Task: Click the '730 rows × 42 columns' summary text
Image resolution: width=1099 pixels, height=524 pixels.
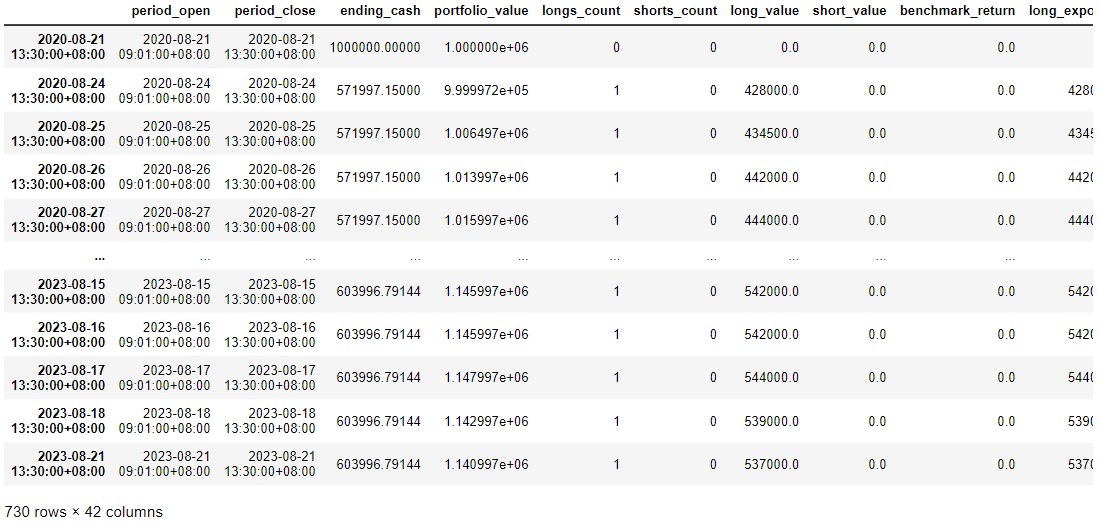Action: tap(84, 512)
